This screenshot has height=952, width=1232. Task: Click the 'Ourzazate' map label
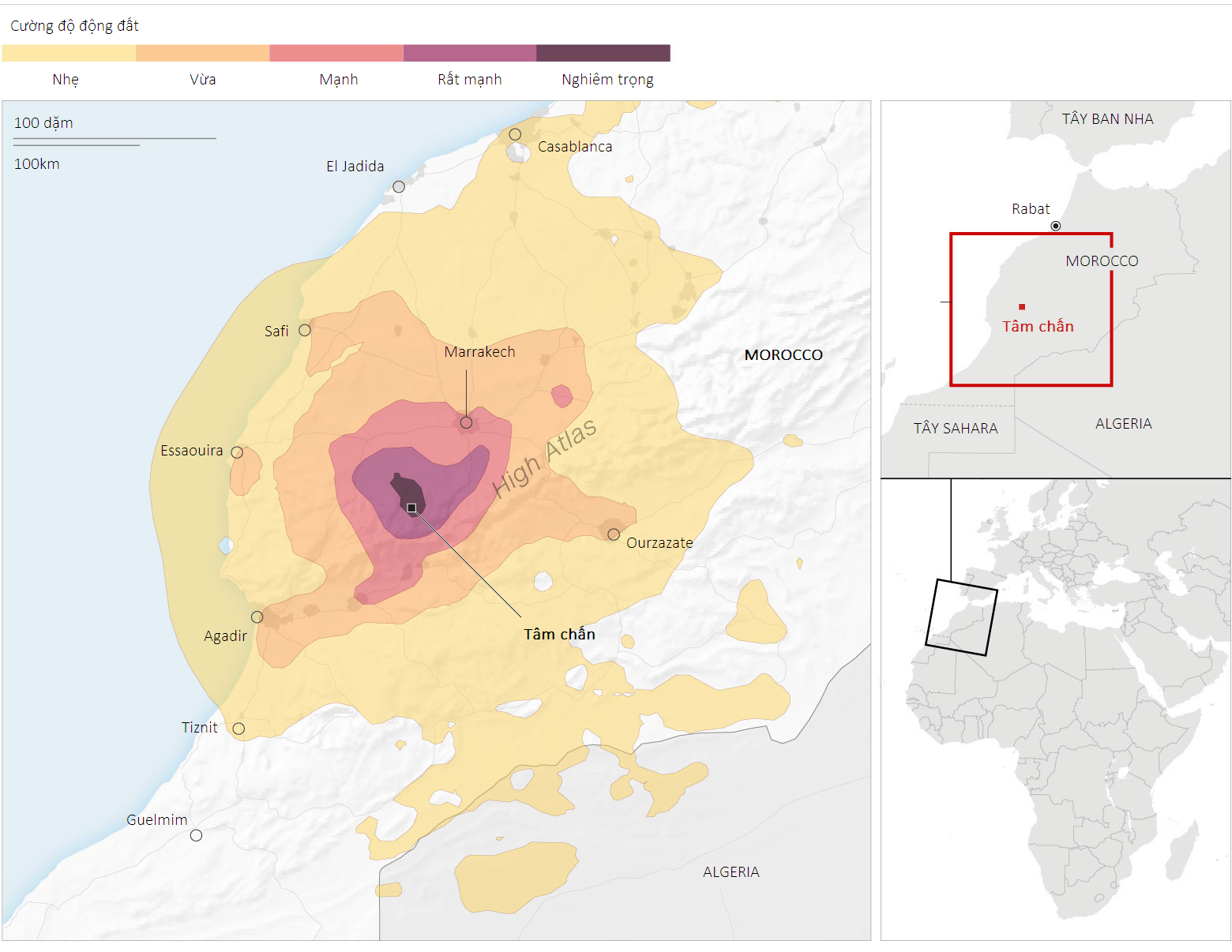[x=659, y=543]
